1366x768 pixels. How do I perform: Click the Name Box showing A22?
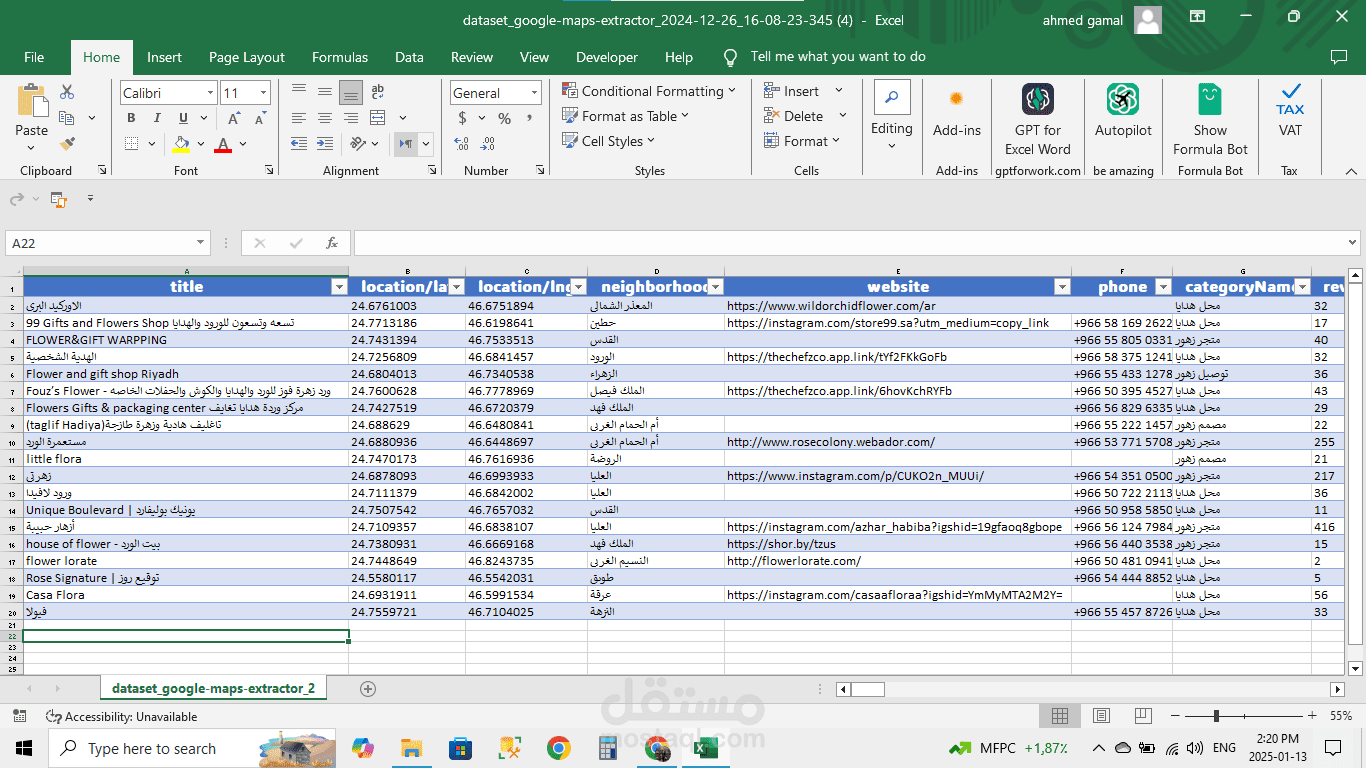click(x=98, y=243)
